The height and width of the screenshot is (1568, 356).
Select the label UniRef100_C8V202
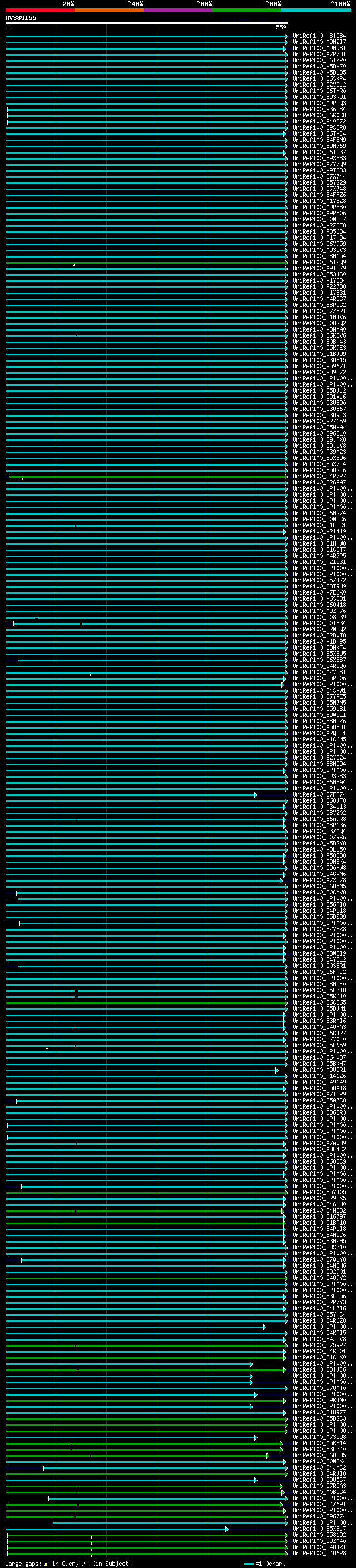click(319, 813)
